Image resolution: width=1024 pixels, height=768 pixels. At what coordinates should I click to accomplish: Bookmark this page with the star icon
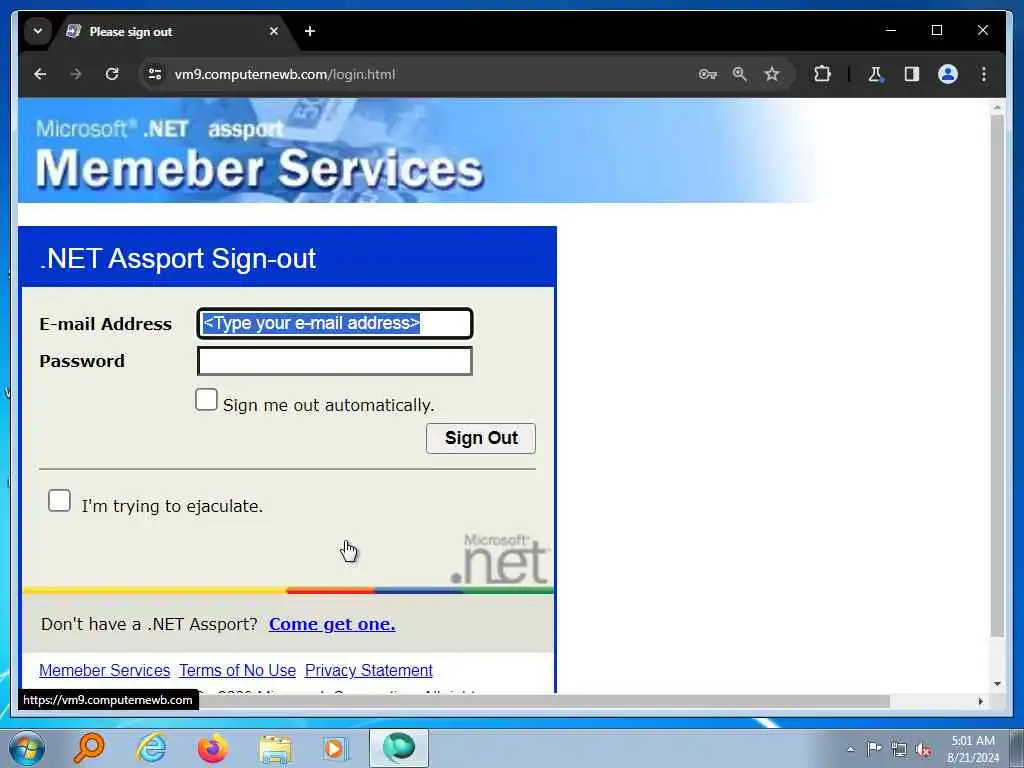[772, 74]
